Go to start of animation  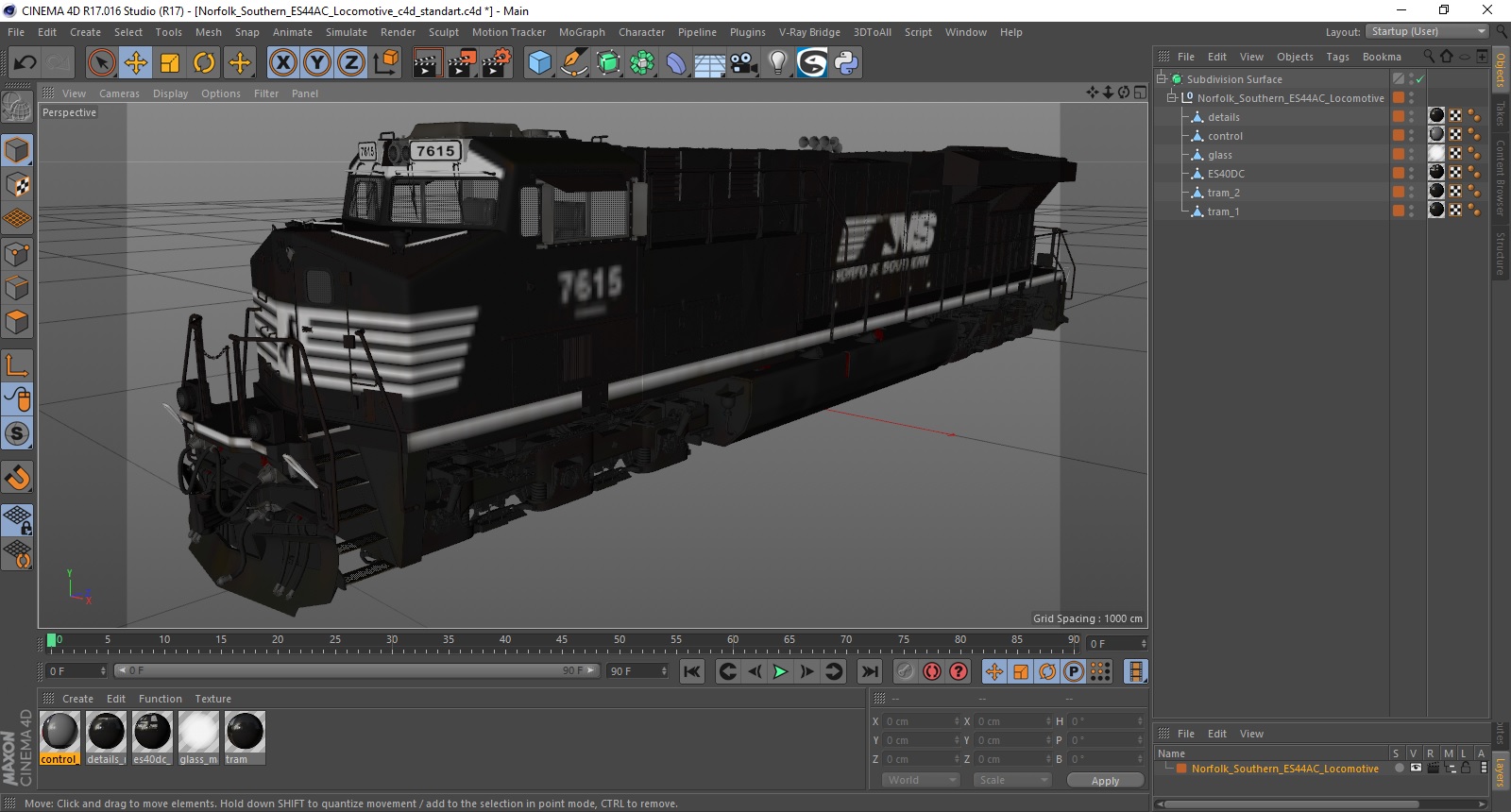point(692,671)
